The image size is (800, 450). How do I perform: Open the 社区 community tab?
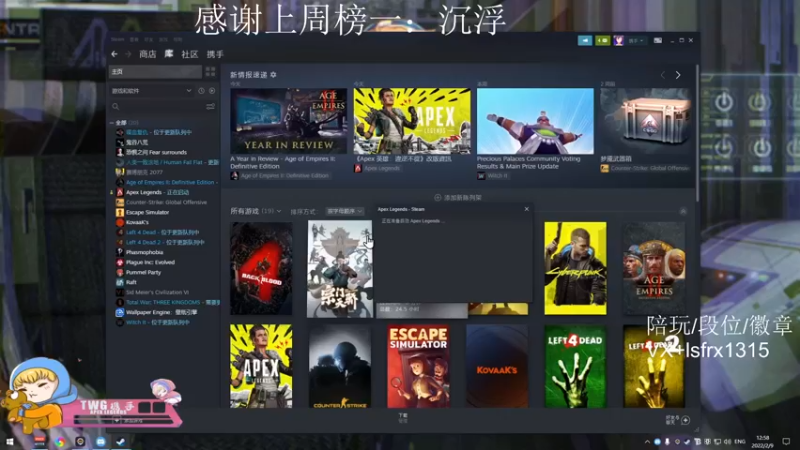190,54
